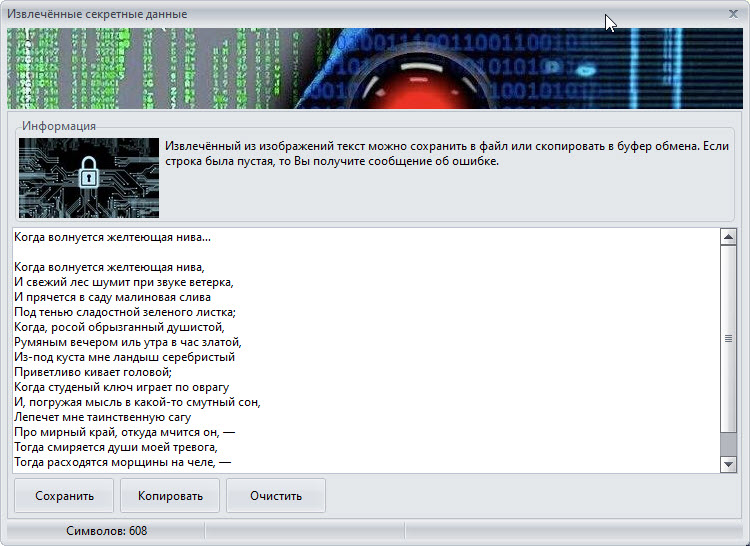
Task: Click line Приветливо кивает головой
Action: 92,372
